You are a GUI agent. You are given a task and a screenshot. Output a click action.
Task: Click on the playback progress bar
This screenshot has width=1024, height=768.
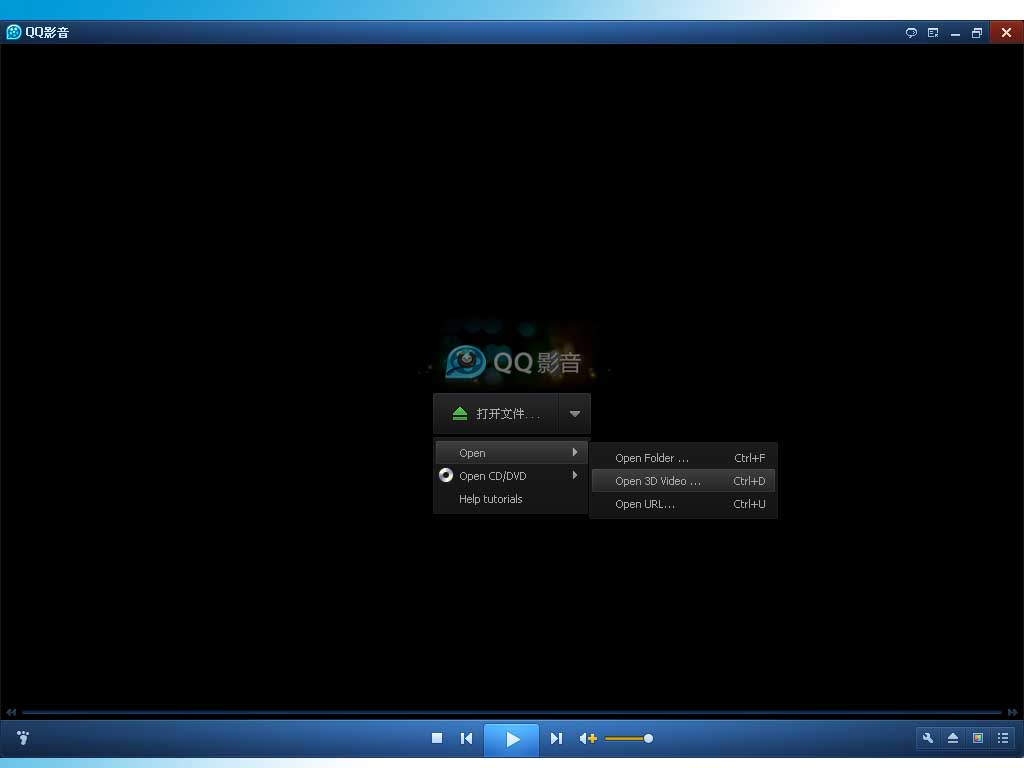(511, 712)
